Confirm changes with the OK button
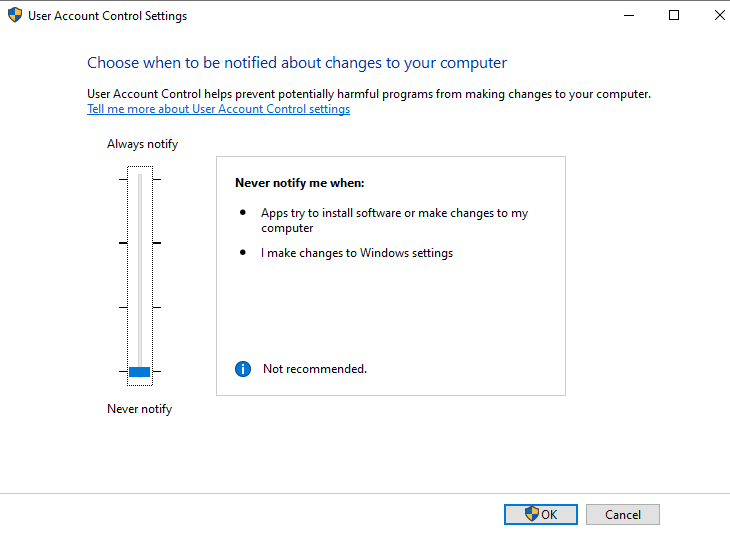 coord(540,514)
